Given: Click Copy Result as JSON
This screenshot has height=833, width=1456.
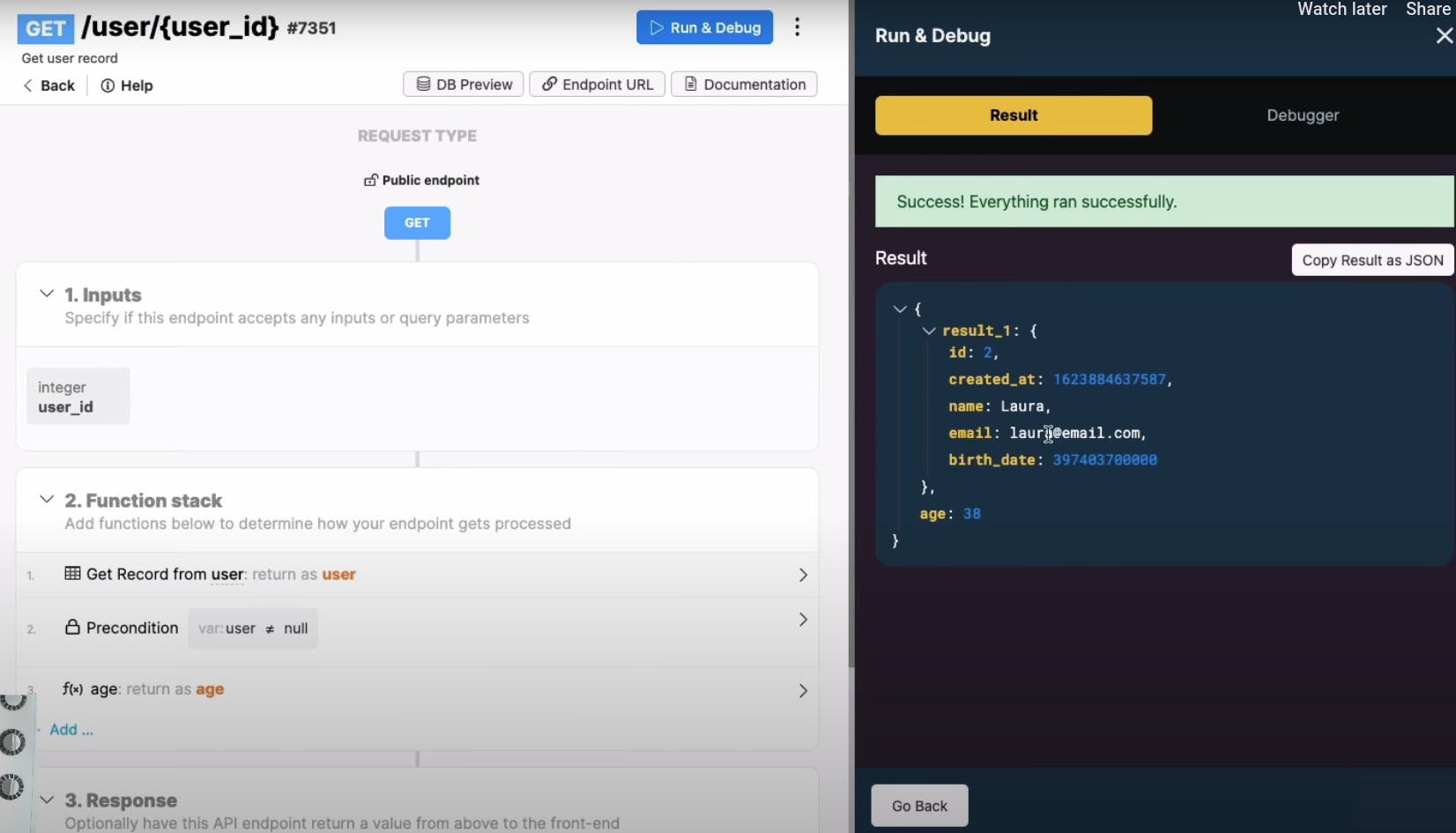Looking at the screenshot, I should coord(1372,260).
